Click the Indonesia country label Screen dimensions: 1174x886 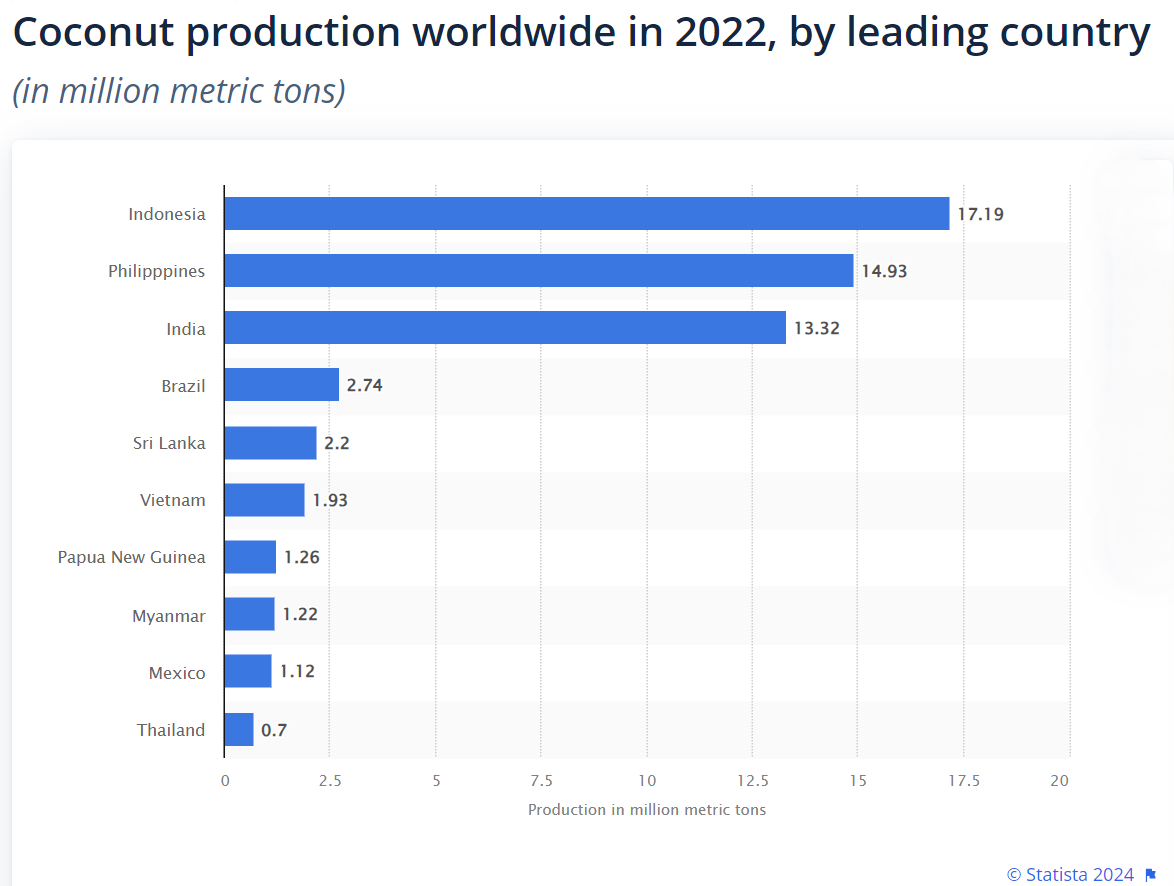167,214
